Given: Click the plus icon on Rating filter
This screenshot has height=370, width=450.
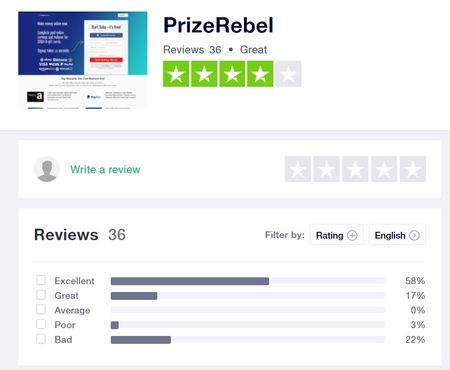Looking at the screenshot, I should tap(352, 235).
